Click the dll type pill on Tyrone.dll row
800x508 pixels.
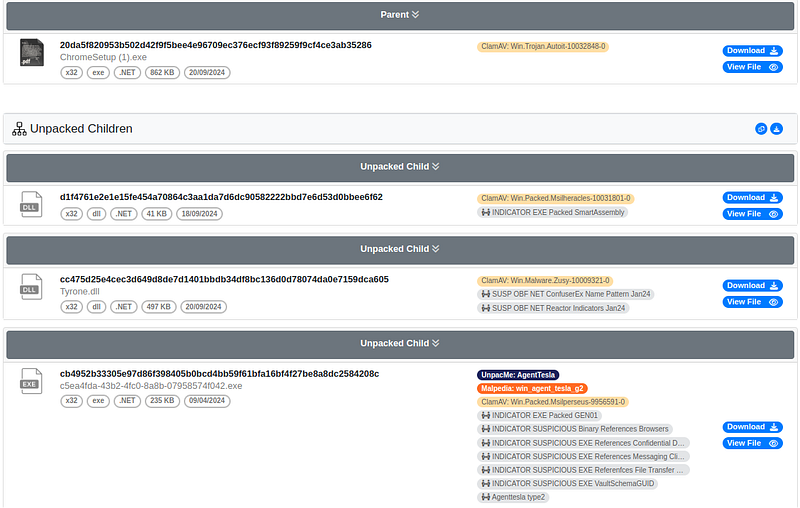pyautogui.click(x=96, y=307)
